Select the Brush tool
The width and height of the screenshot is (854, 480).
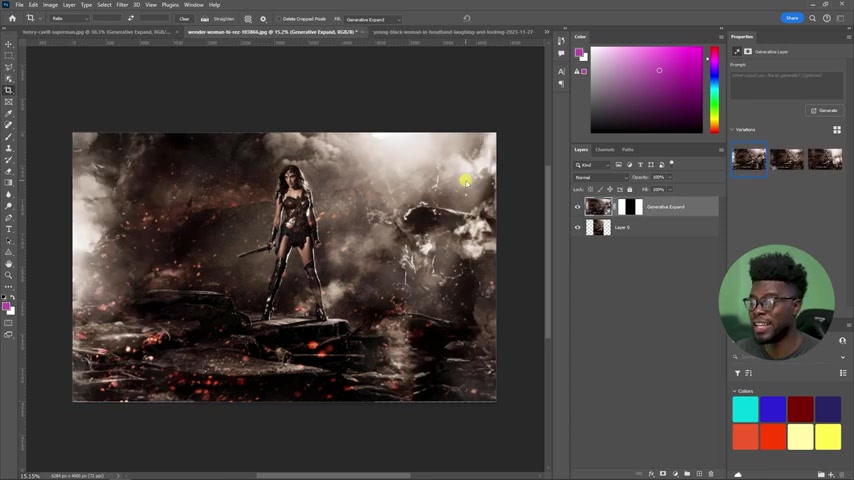(8, 136)
